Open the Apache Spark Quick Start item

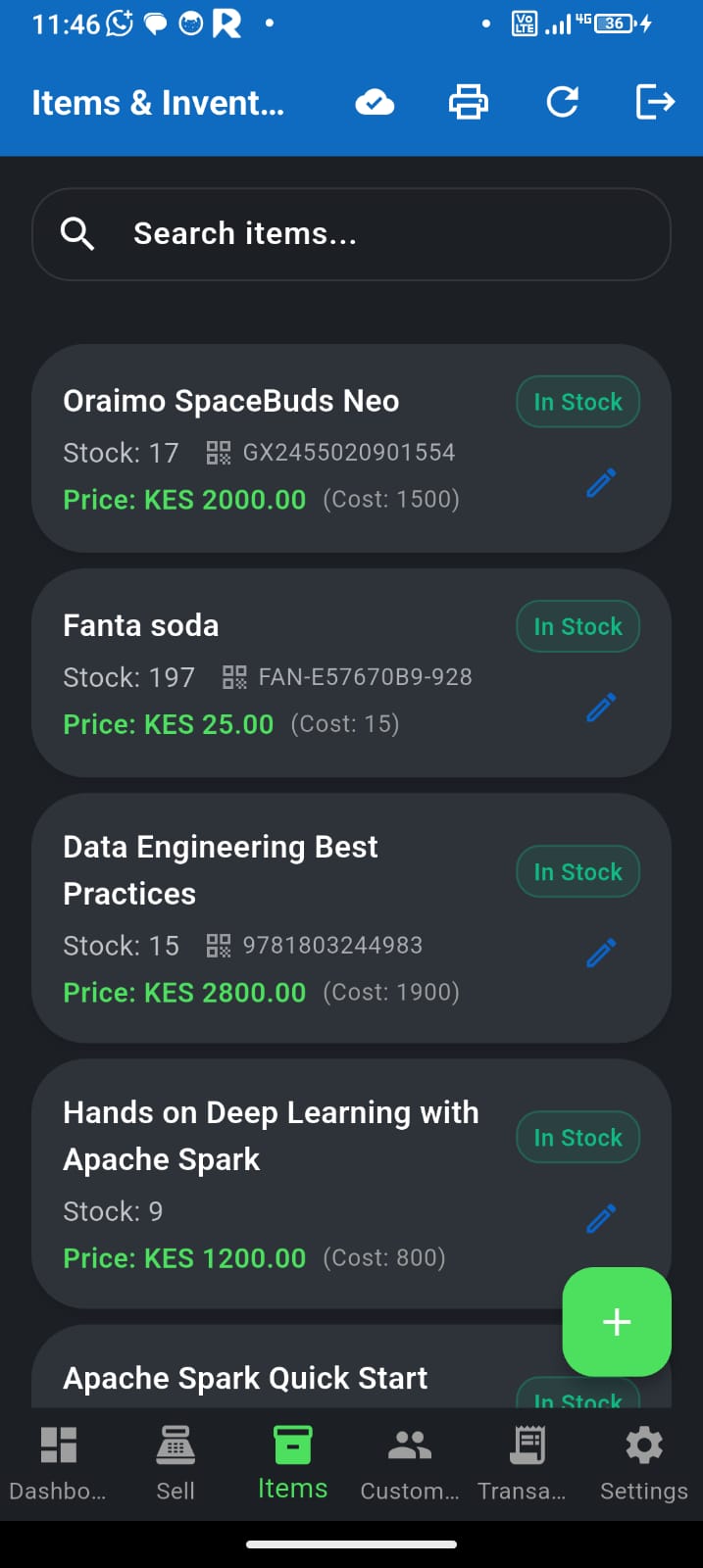point(245,1379)
